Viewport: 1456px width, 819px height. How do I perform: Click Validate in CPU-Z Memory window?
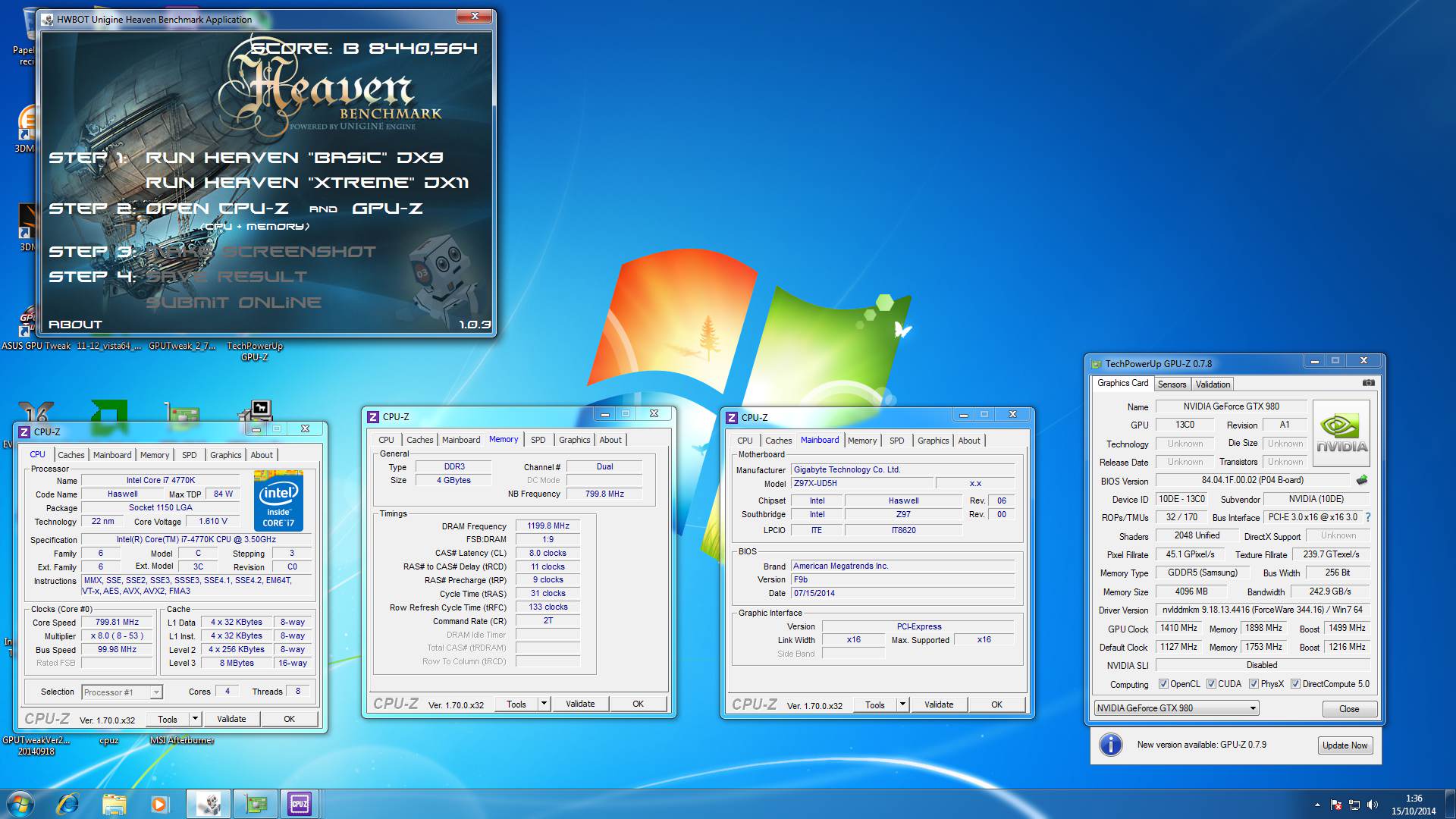pos(580,704)
